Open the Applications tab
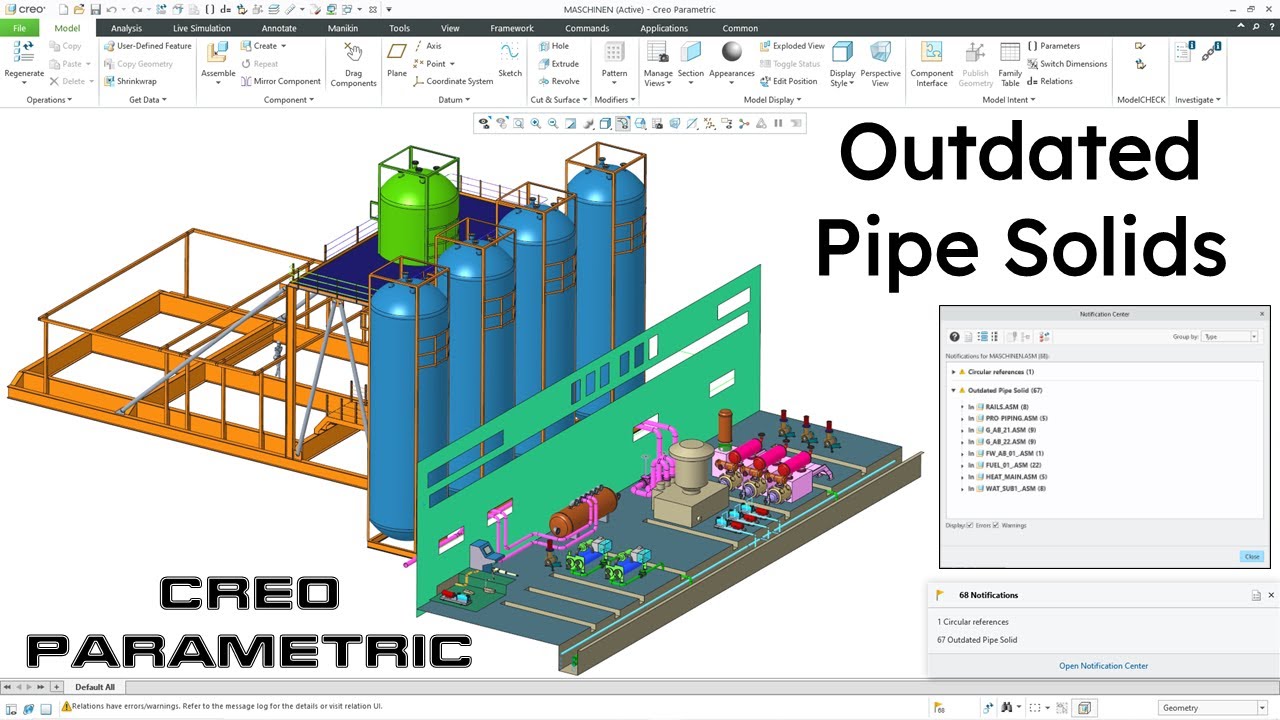This screenshot has height=720, width=1280. pyautogui.click(x=664, y=28)
